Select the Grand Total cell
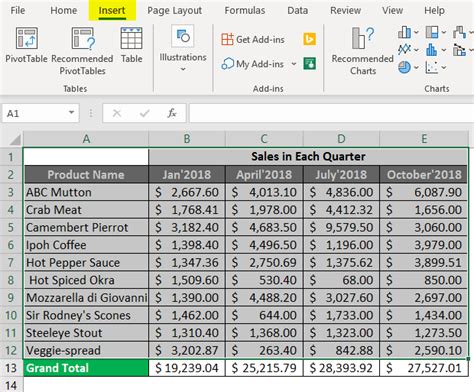Viewport: 474px width, 392px height. (86, 368)
